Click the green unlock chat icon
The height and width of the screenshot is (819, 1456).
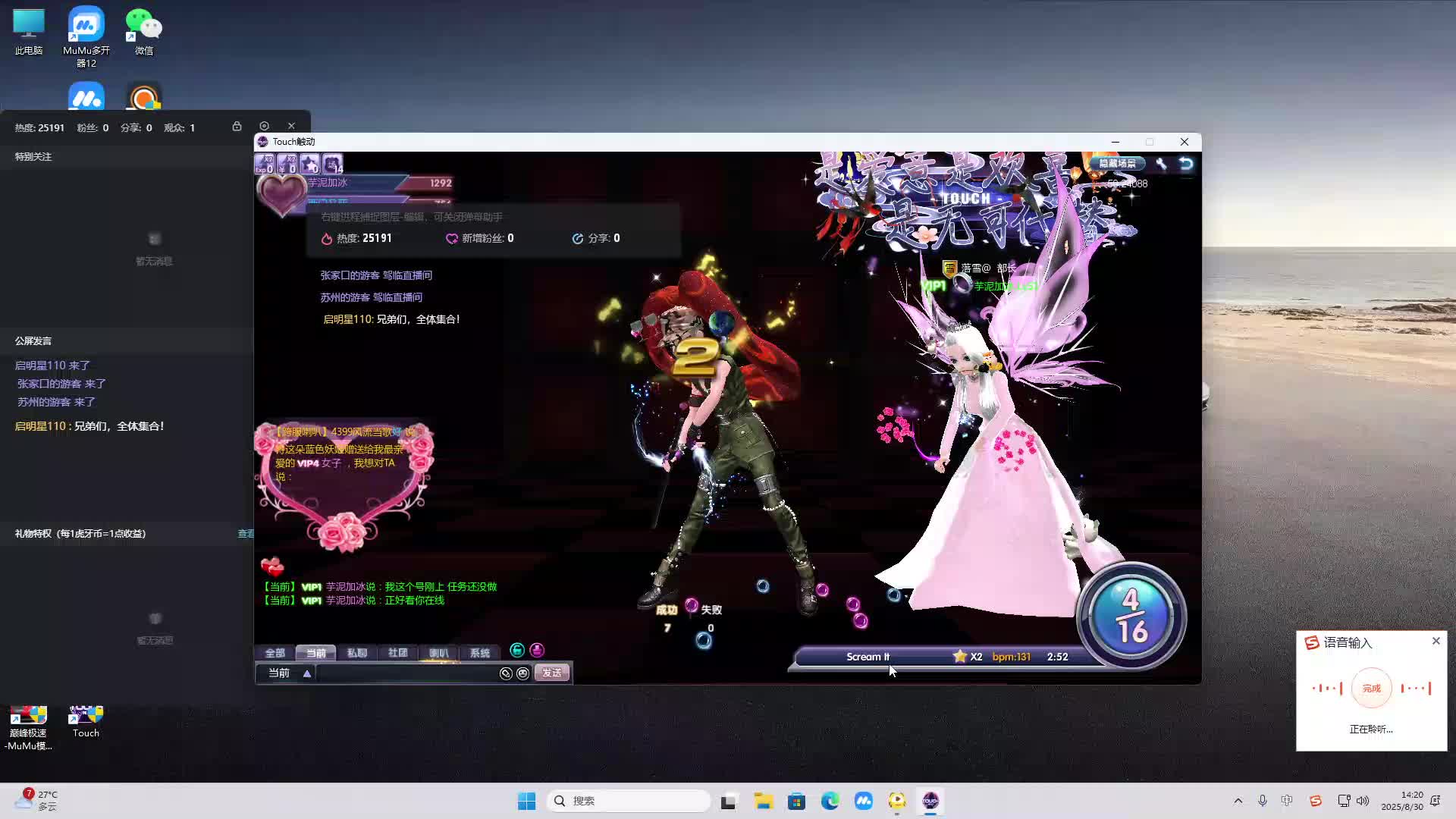pyautogui.click(x=517, y=651)
